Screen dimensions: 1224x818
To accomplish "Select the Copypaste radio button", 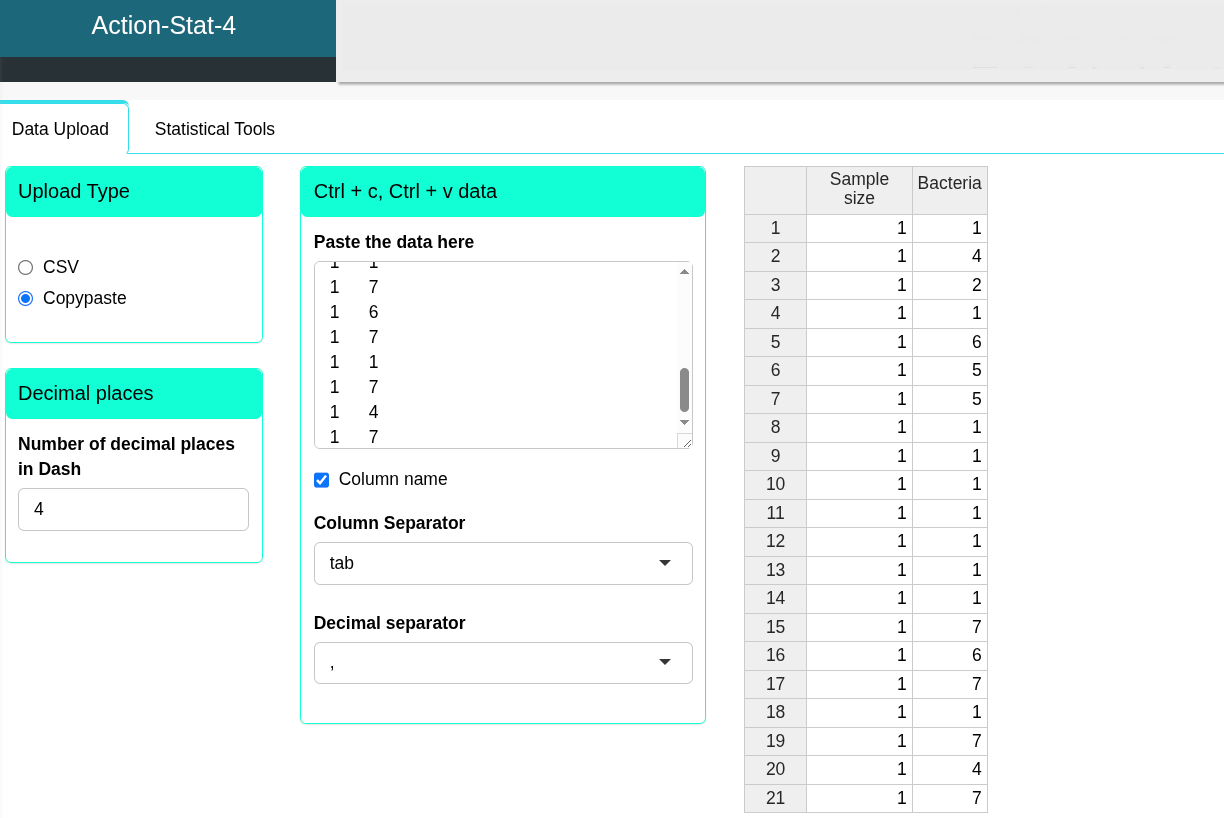I will click(26, 298).
